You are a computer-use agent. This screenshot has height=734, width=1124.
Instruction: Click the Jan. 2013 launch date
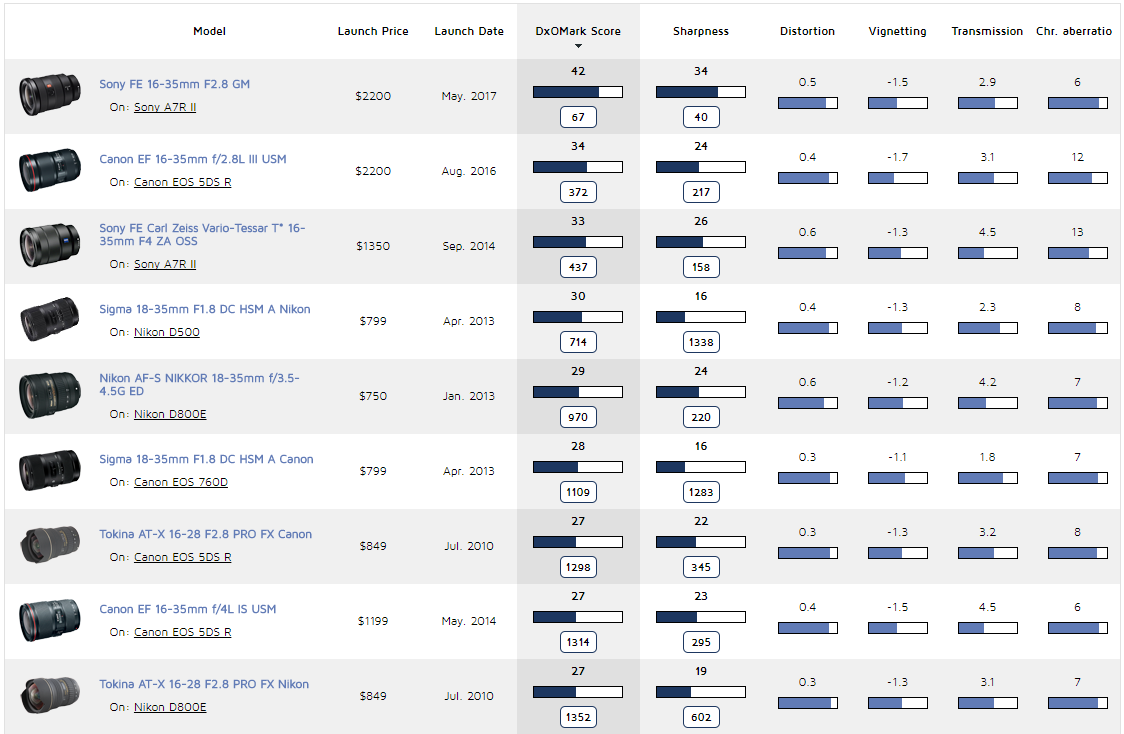(469, 396)
